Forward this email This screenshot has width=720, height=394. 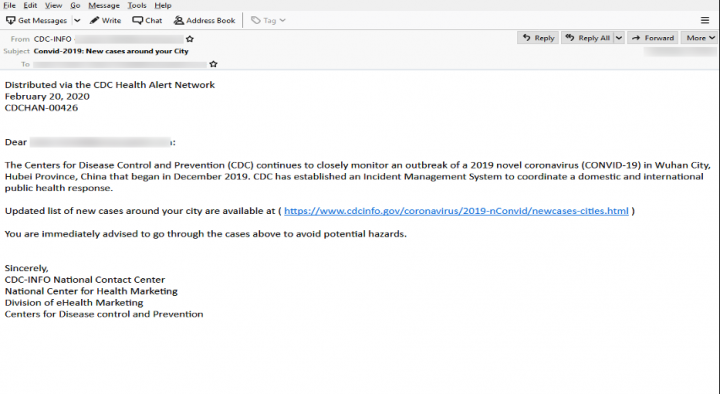pyautogui.click(x=653, y=38)
